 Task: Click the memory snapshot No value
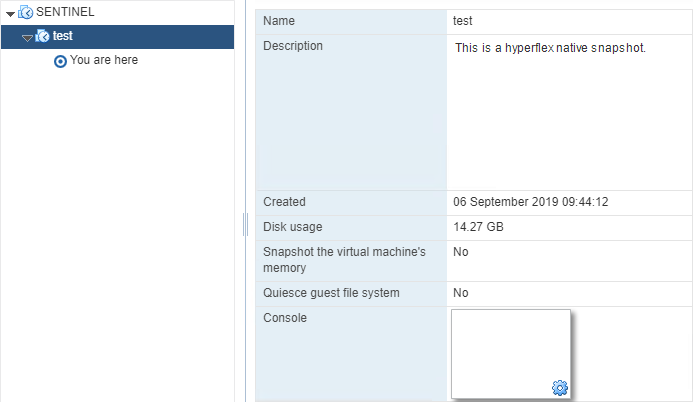coord(461,252)
